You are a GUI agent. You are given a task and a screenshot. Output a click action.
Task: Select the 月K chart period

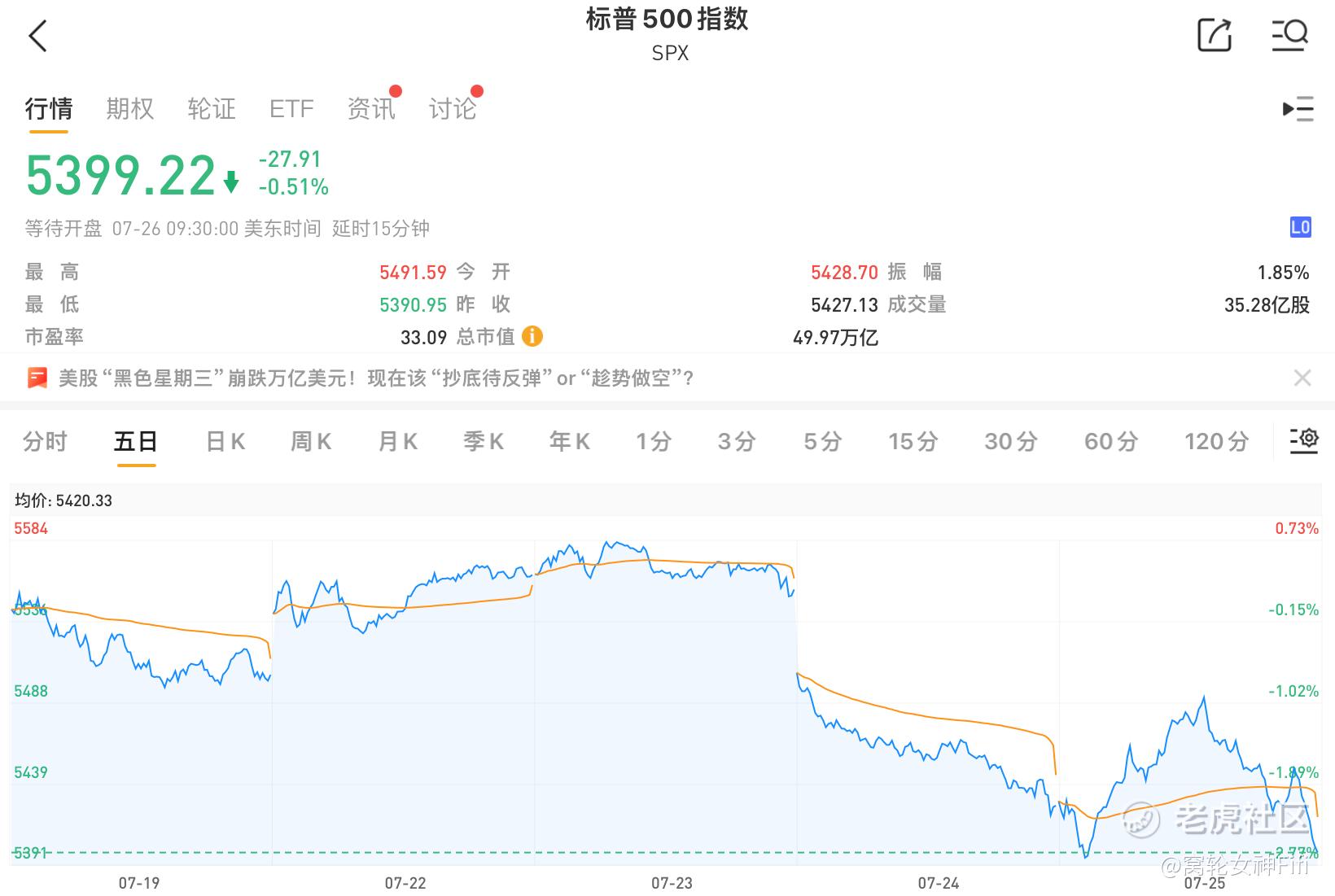pos(398,441)
